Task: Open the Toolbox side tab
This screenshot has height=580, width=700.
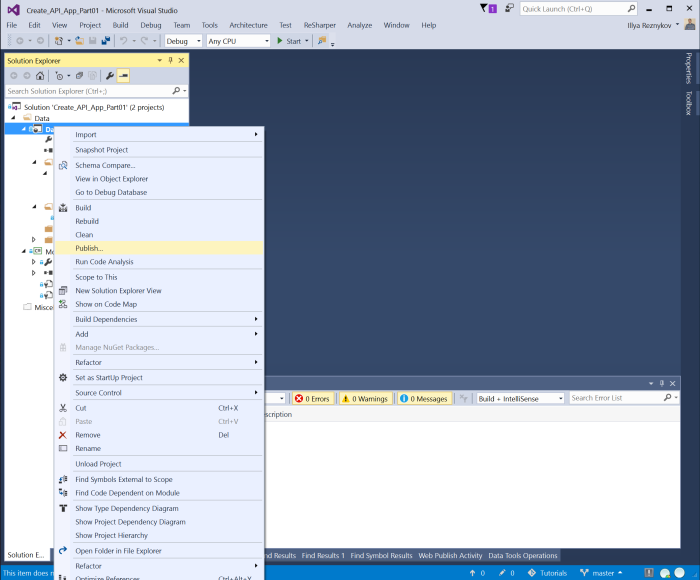Action: pyautogui.click(x=688, y=103)
